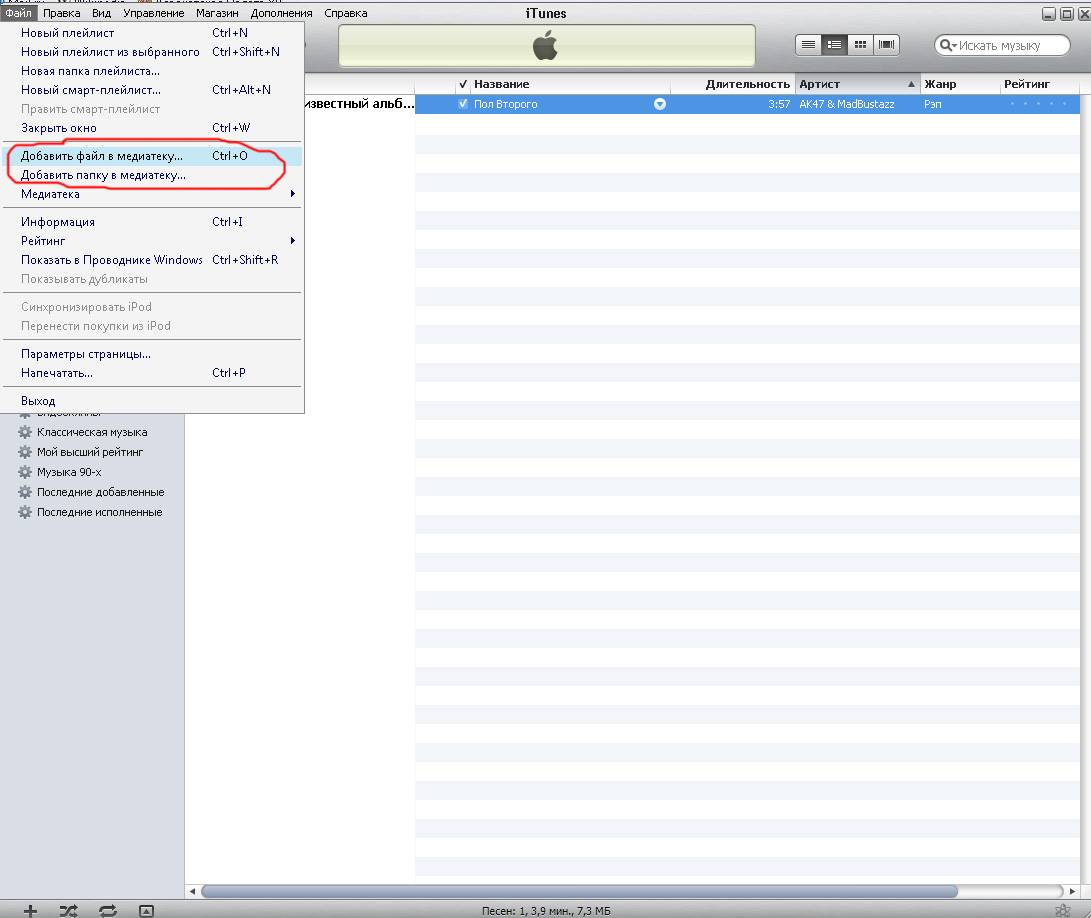This screenshot has height=918, width=1091.
Task: Click the Apple logo display panel
Action: coord(546,46)
